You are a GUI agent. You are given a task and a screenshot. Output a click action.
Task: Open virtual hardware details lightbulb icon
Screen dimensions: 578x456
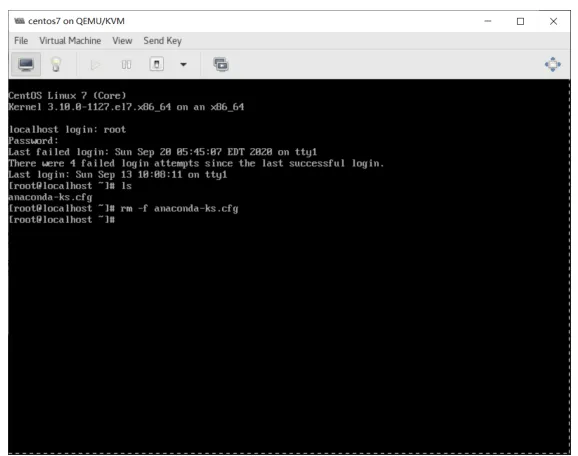click(x=56, y=65)
